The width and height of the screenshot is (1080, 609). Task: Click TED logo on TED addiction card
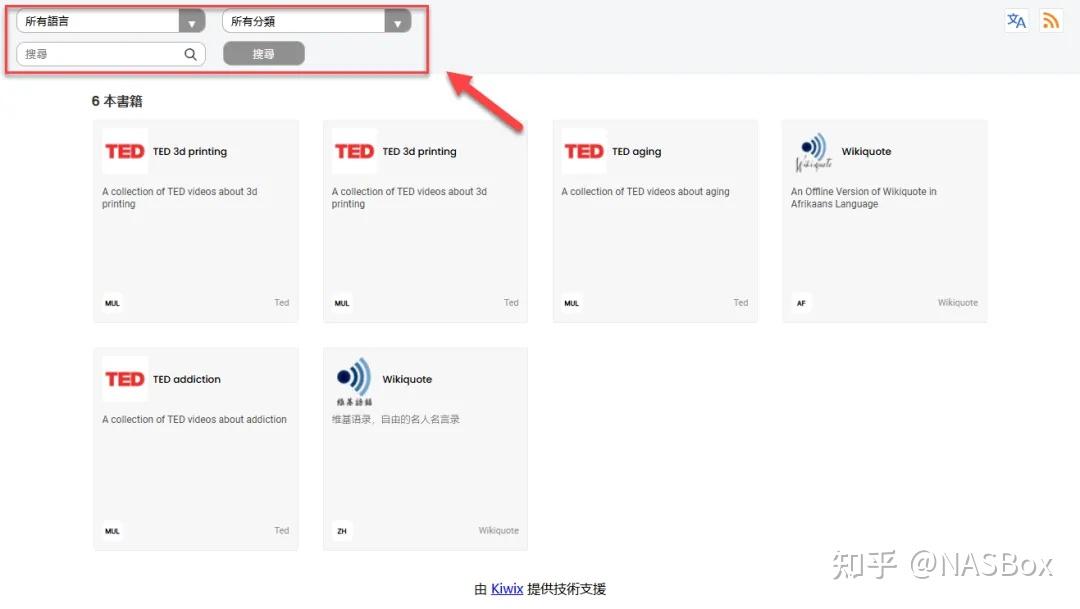[x=125, y=379]
